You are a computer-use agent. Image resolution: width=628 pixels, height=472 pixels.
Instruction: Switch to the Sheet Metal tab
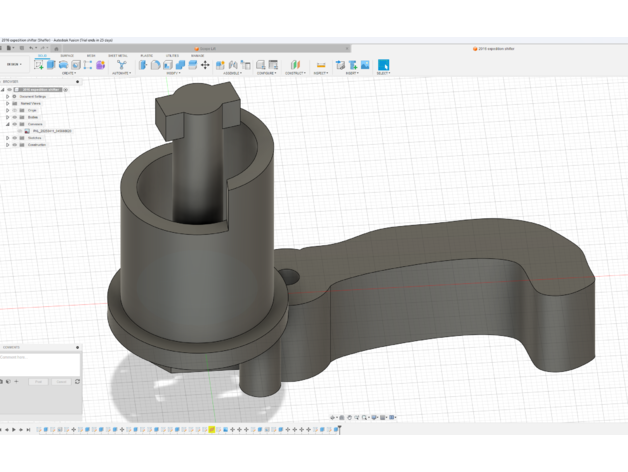[117, 56]
